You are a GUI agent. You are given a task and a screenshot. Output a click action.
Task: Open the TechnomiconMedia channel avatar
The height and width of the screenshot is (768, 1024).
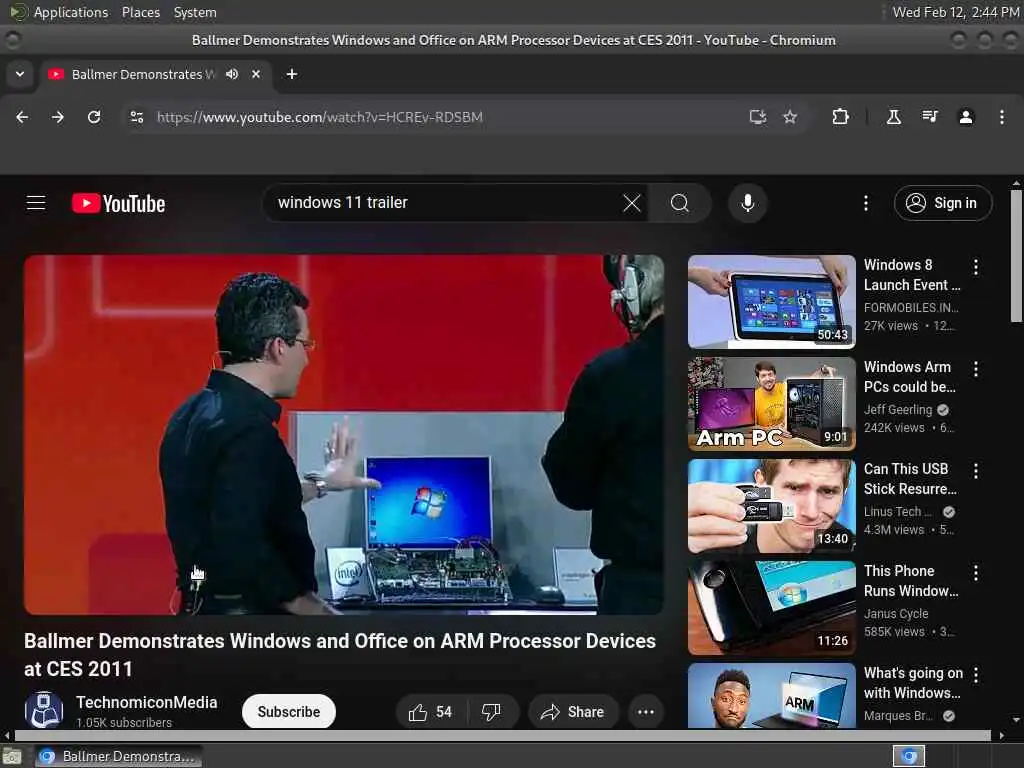(x=44, y=710)
